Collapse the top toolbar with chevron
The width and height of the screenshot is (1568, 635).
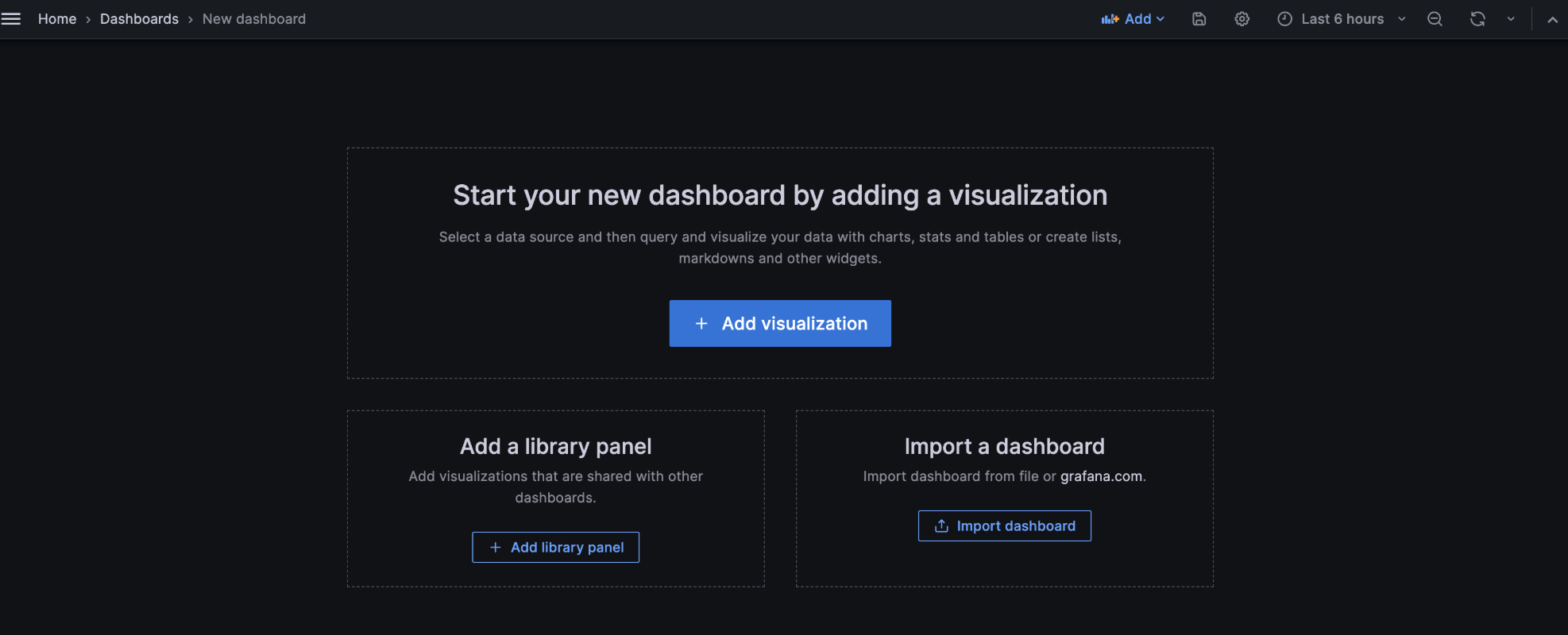[x=1552, y=19]
